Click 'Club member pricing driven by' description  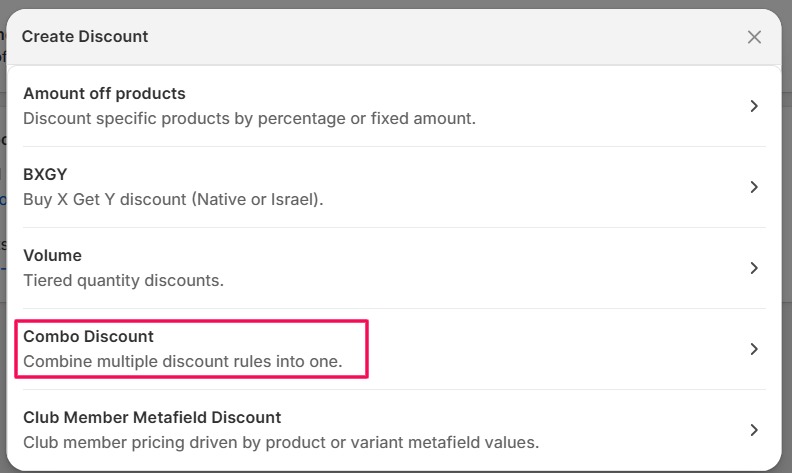pos(280,442)
